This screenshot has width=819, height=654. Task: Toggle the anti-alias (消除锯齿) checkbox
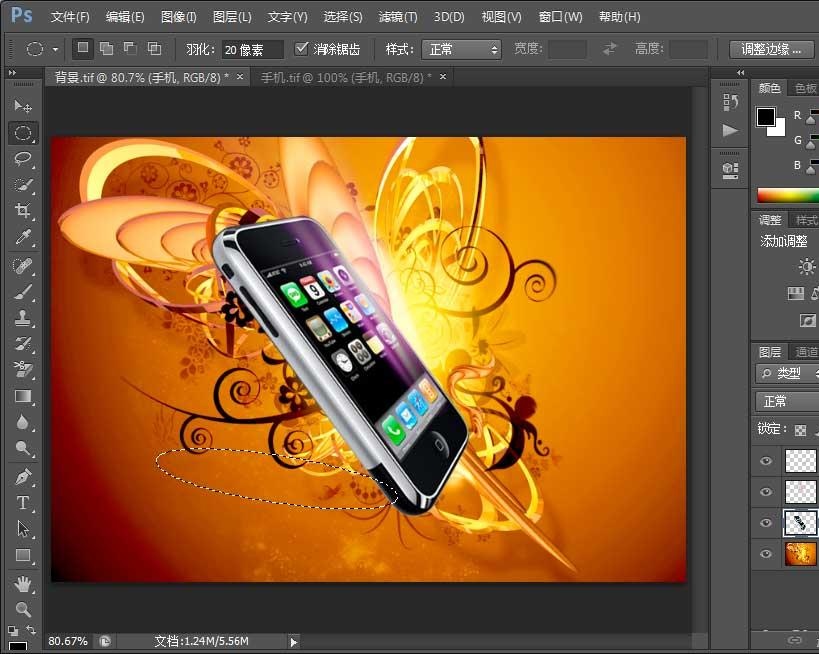(x=302, y=49)
